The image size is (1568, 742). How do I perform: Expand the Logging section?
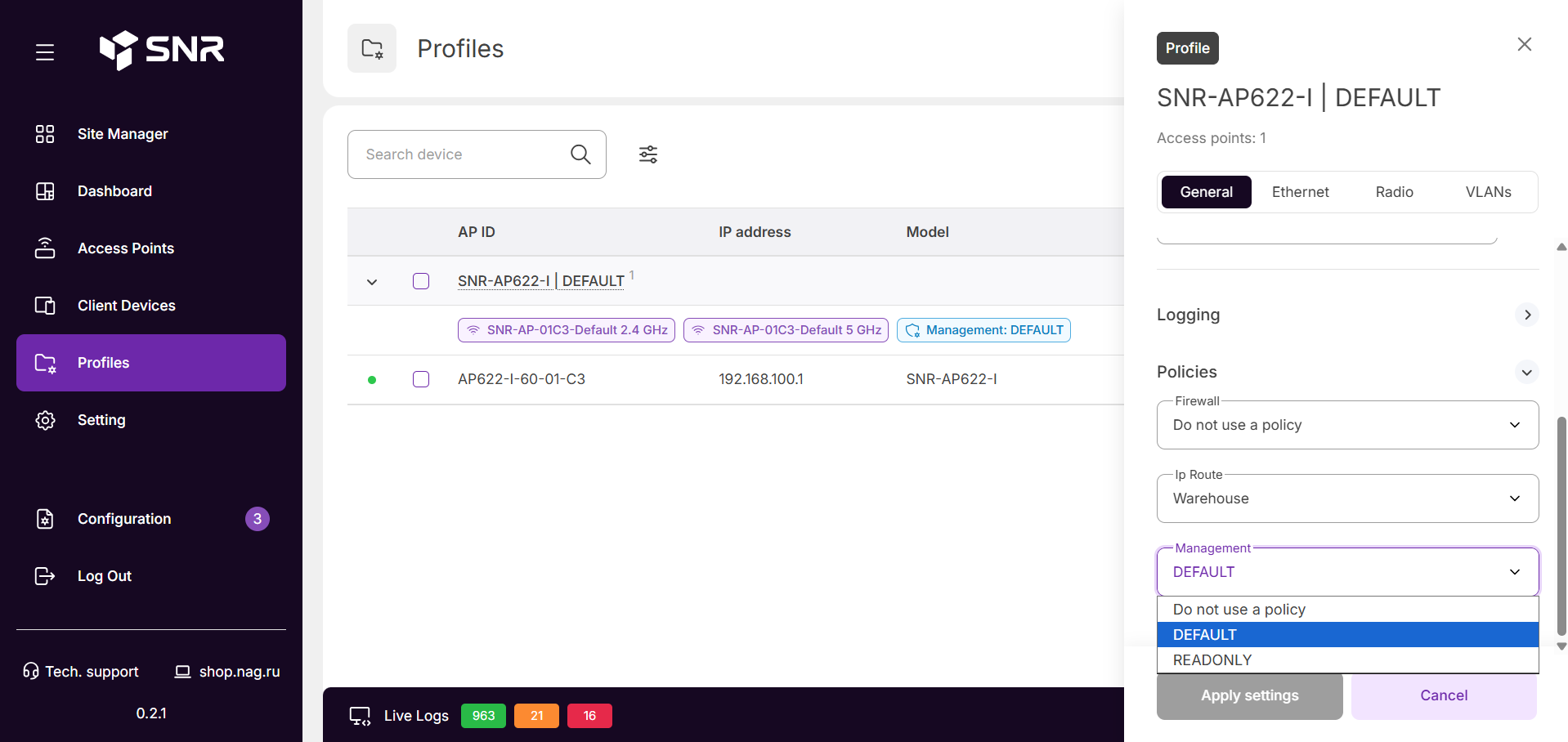pos(1527,315)
